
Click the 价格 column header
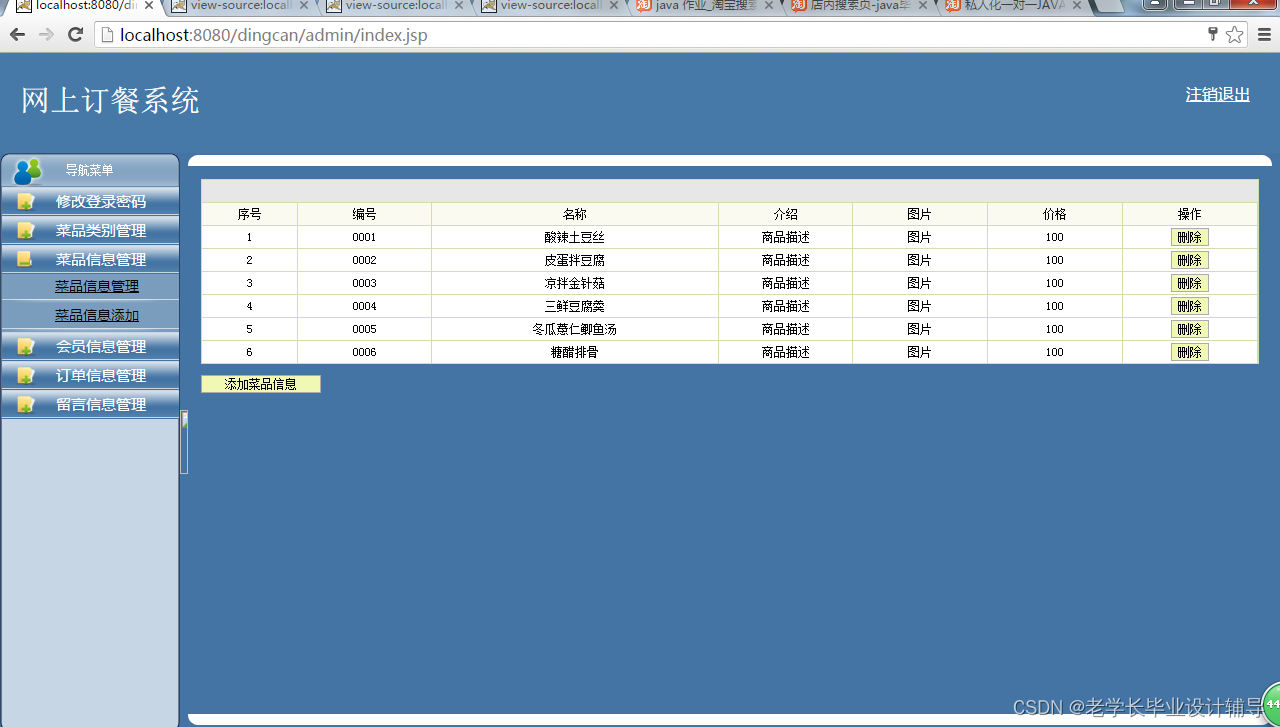[x=1055, y=214]
